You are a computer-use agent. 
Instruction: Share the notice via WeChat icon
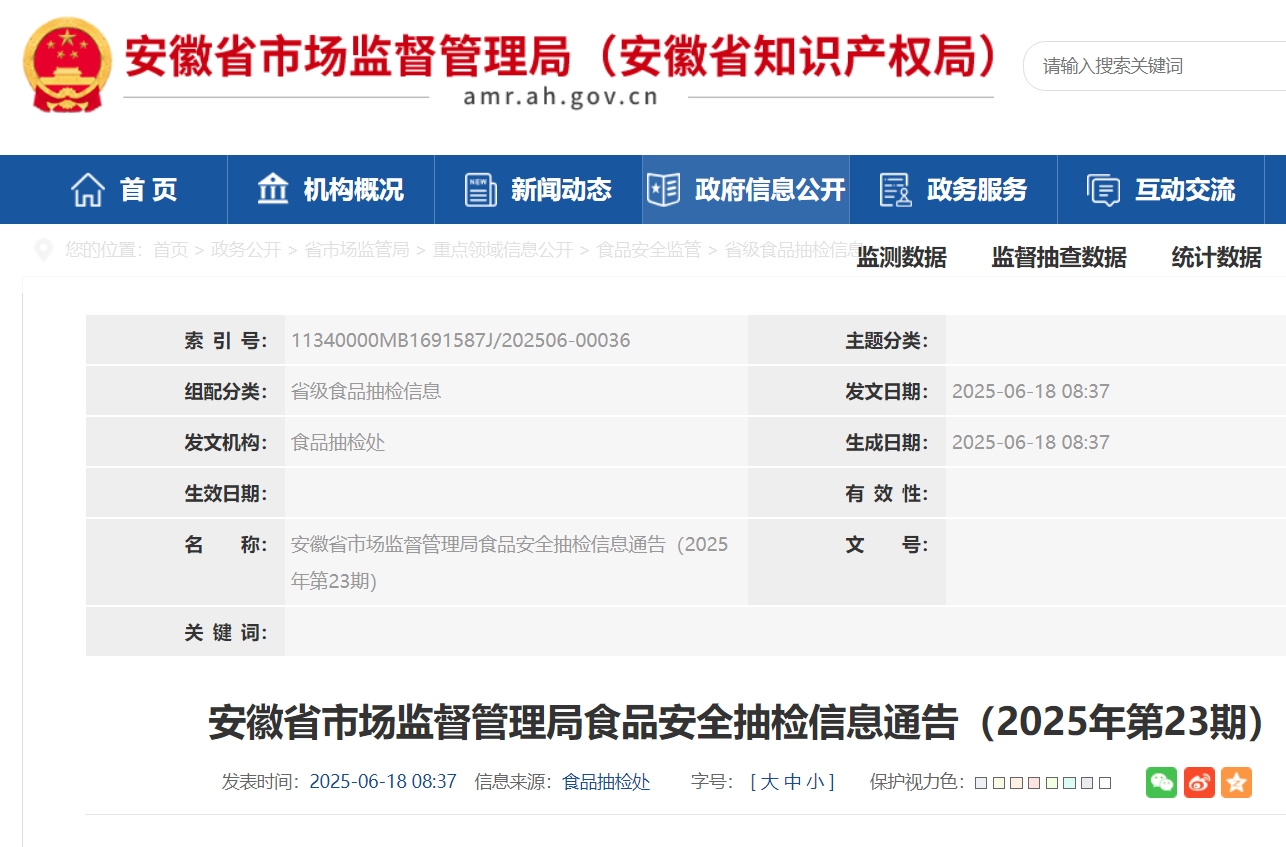1161,782
